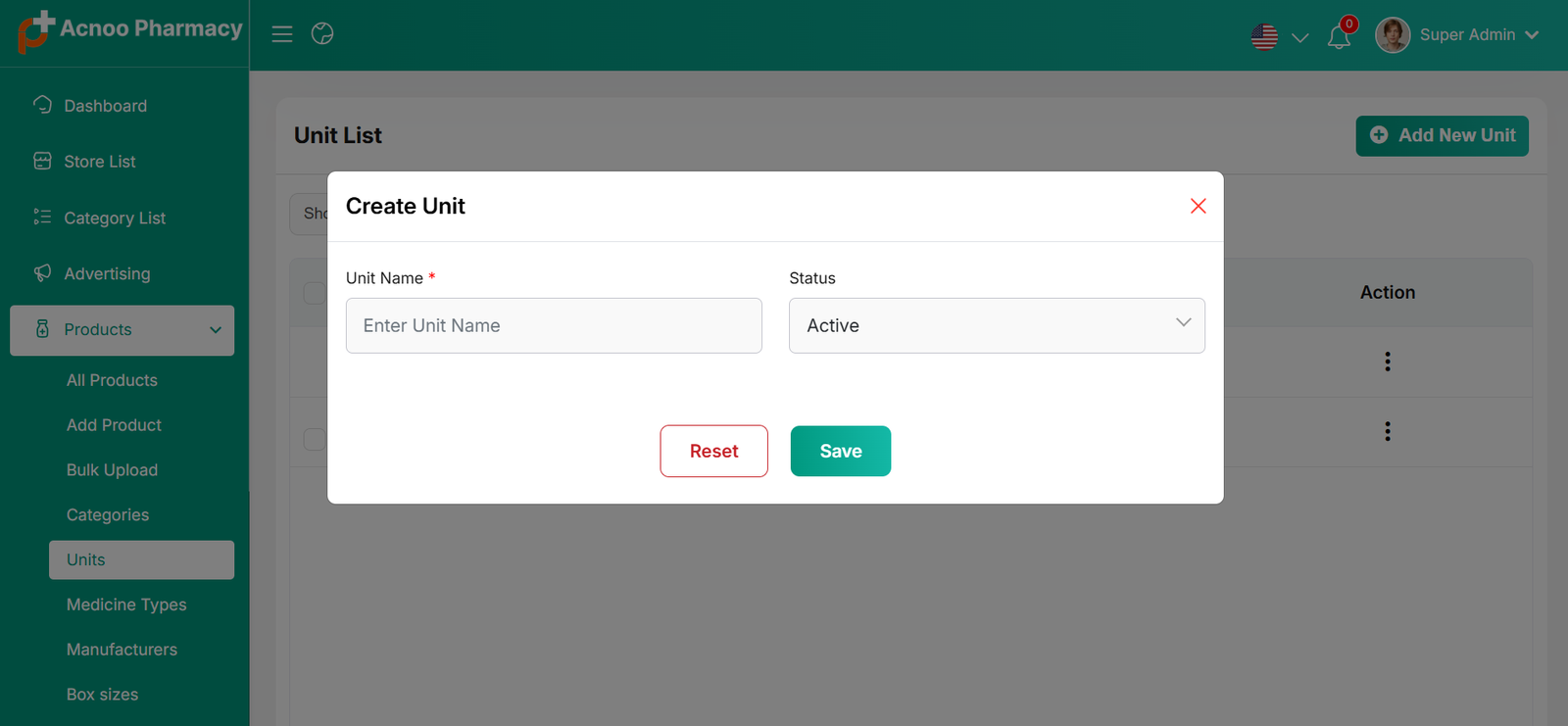The image size is (1568, 726).
Task: Open second row action menu dots
Action: pos(1387,431)
